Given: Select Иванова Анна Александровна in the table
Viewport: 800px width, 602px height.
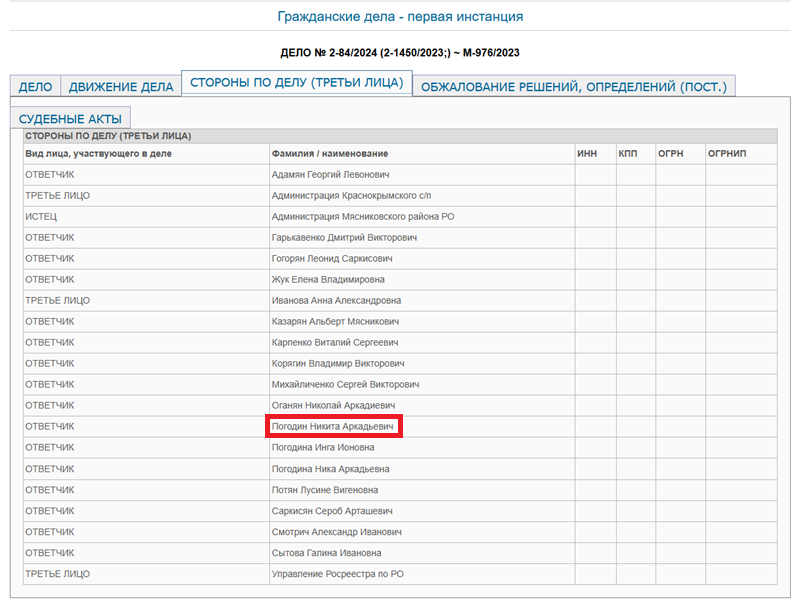Looking at the screenshot, I should tap(336, 301).
